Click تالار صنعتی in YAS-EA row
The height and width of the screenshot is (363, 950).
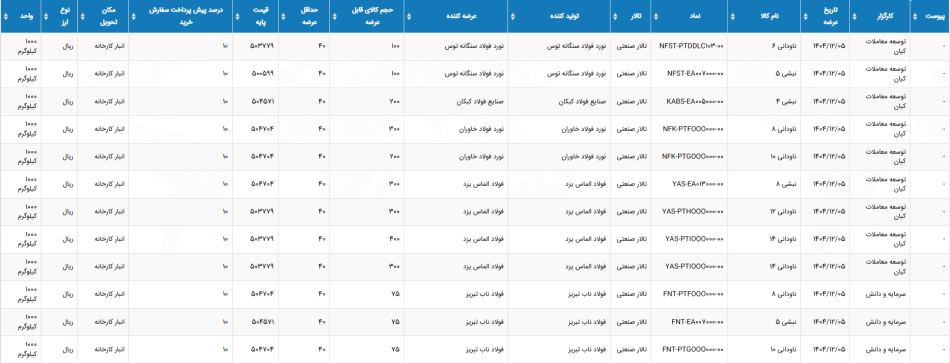[x=631, y=185]
